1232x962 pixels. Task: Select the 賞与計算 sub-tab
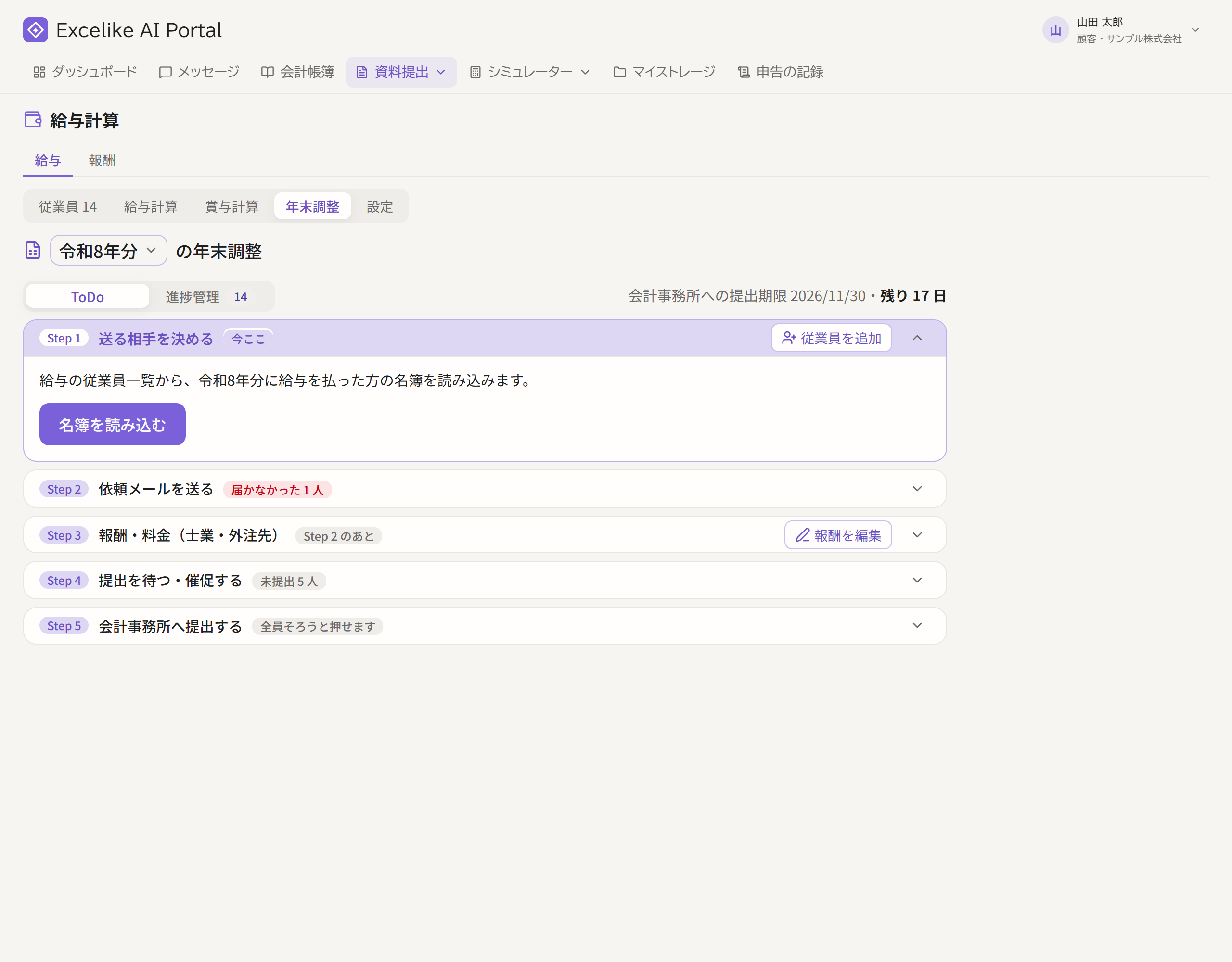[232, 206]
